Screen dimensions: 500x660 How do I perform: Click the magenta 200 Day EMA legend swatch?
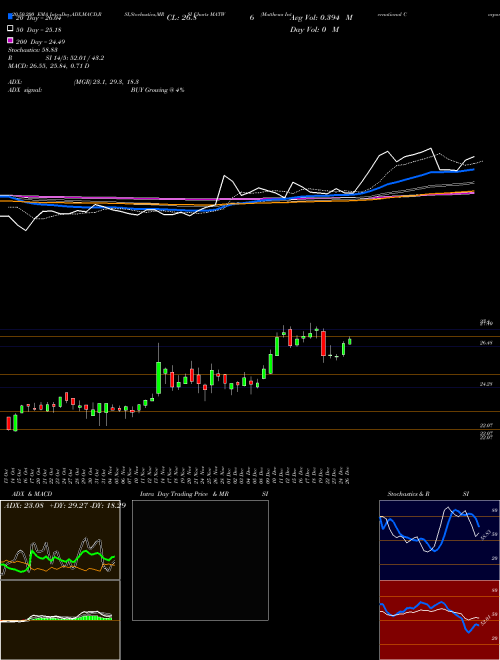10,40
